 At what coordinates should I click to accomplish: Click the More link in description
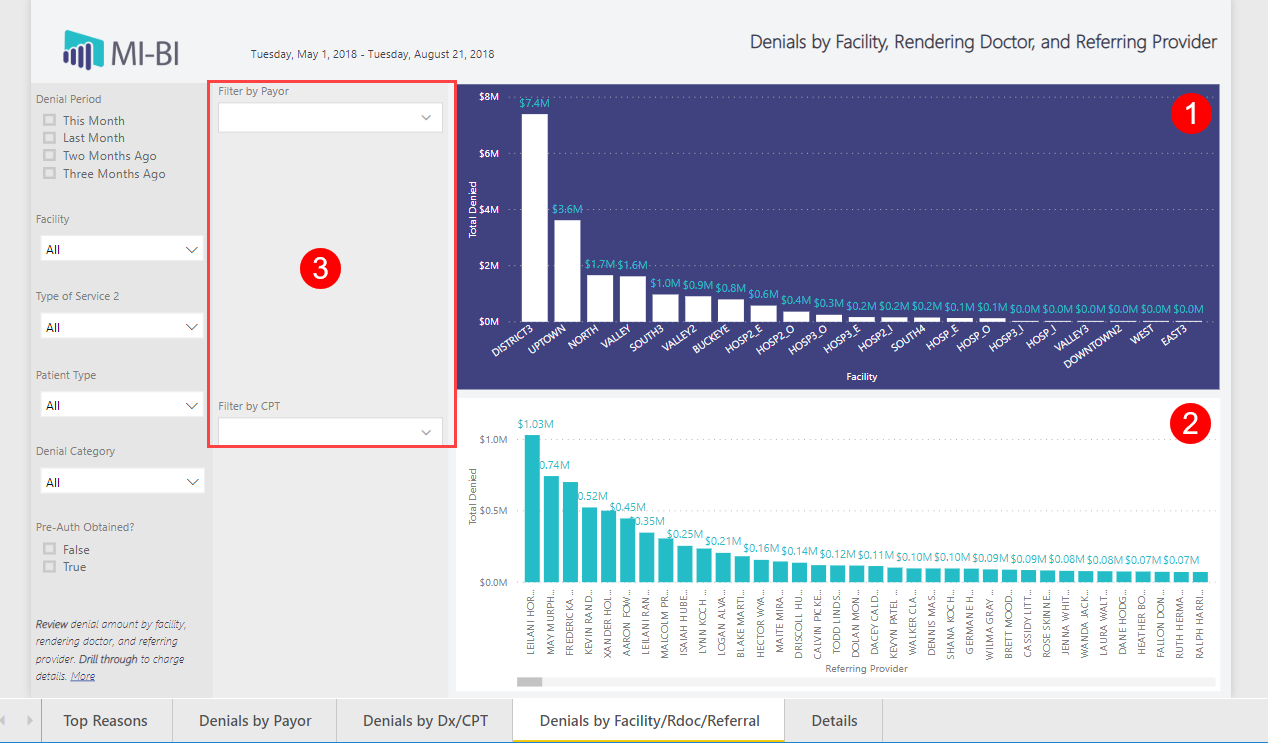tap(83, 676)
